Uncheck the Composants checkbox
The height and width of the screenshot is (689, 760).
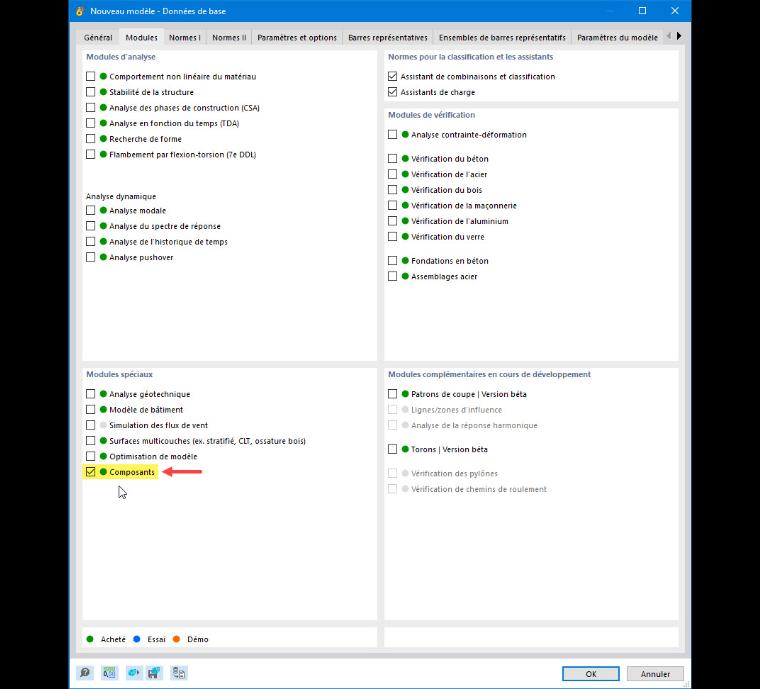[x=90, y=471]
